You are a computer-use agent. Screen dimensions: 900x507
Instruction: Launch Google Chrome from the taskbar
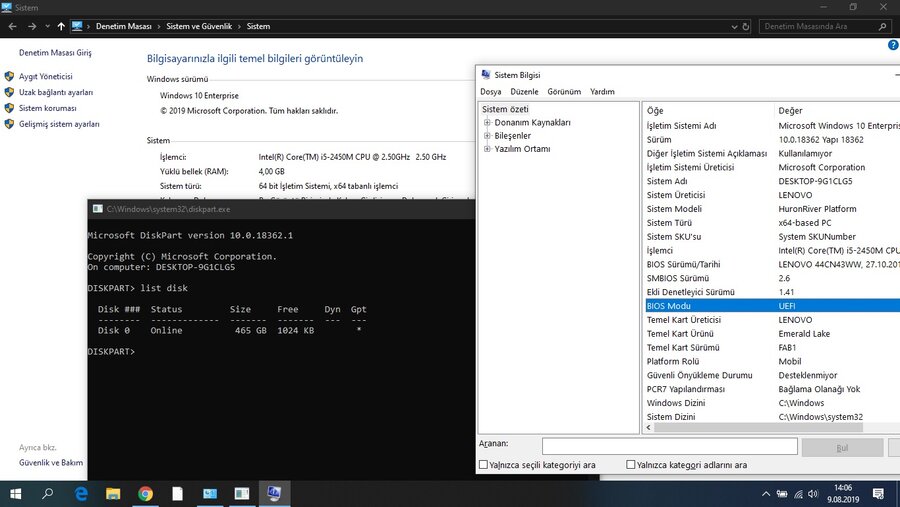pyautogui.click(x=145, y=493)
